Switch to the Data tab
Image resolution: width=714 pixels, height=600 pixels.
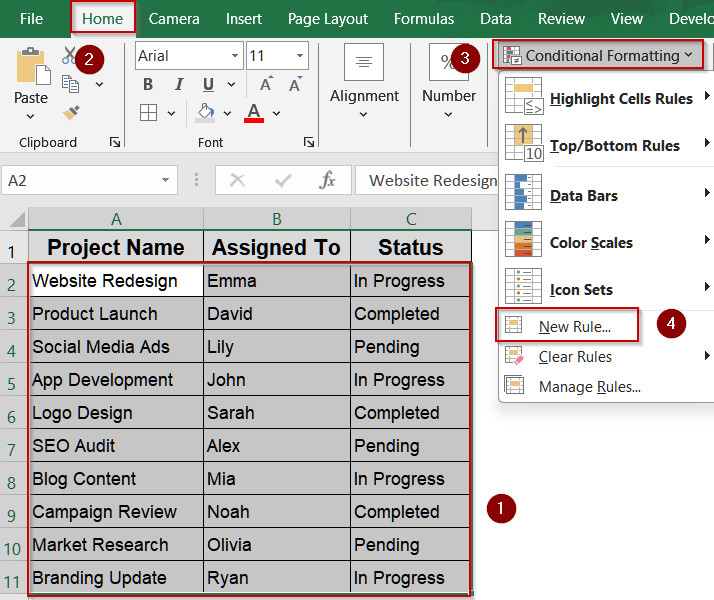[496, 19]
